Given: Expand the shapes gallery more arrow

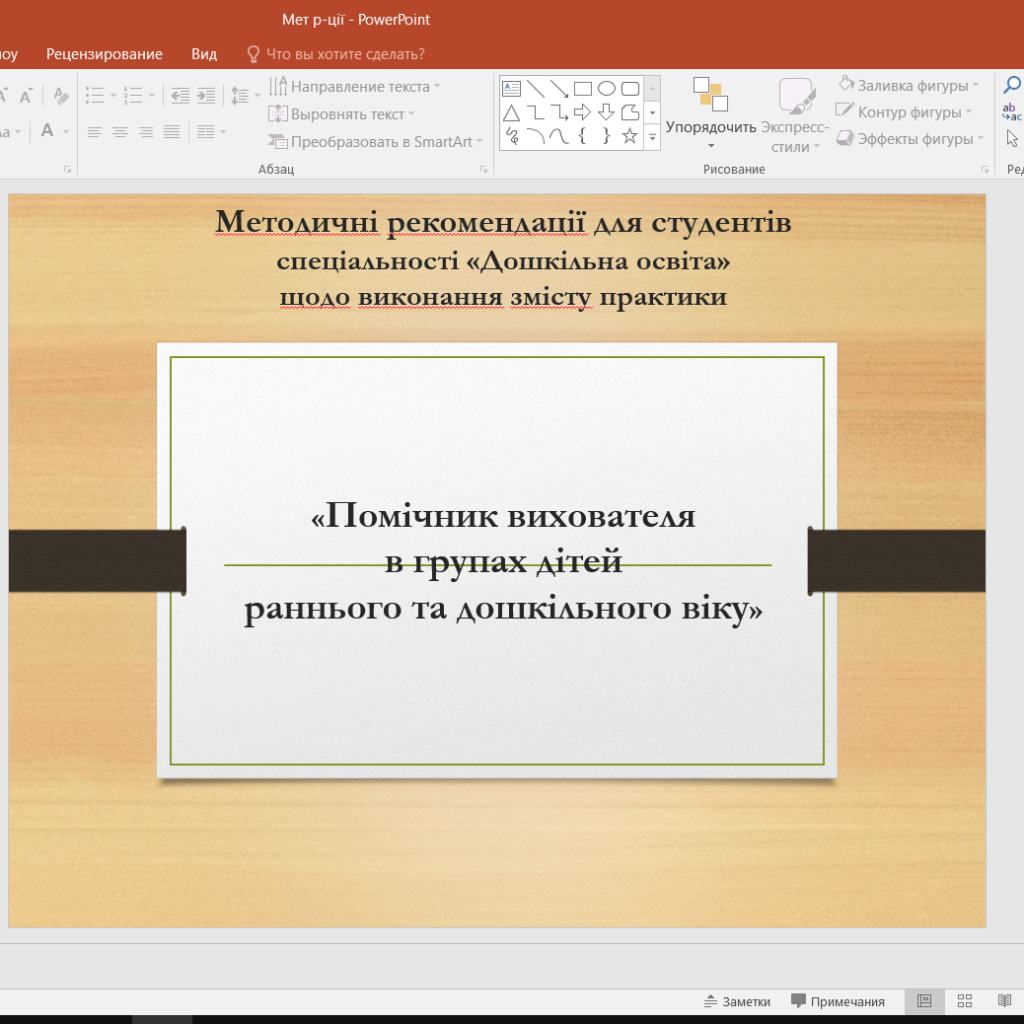Looking at the screenshot, I should coord(653,138).
